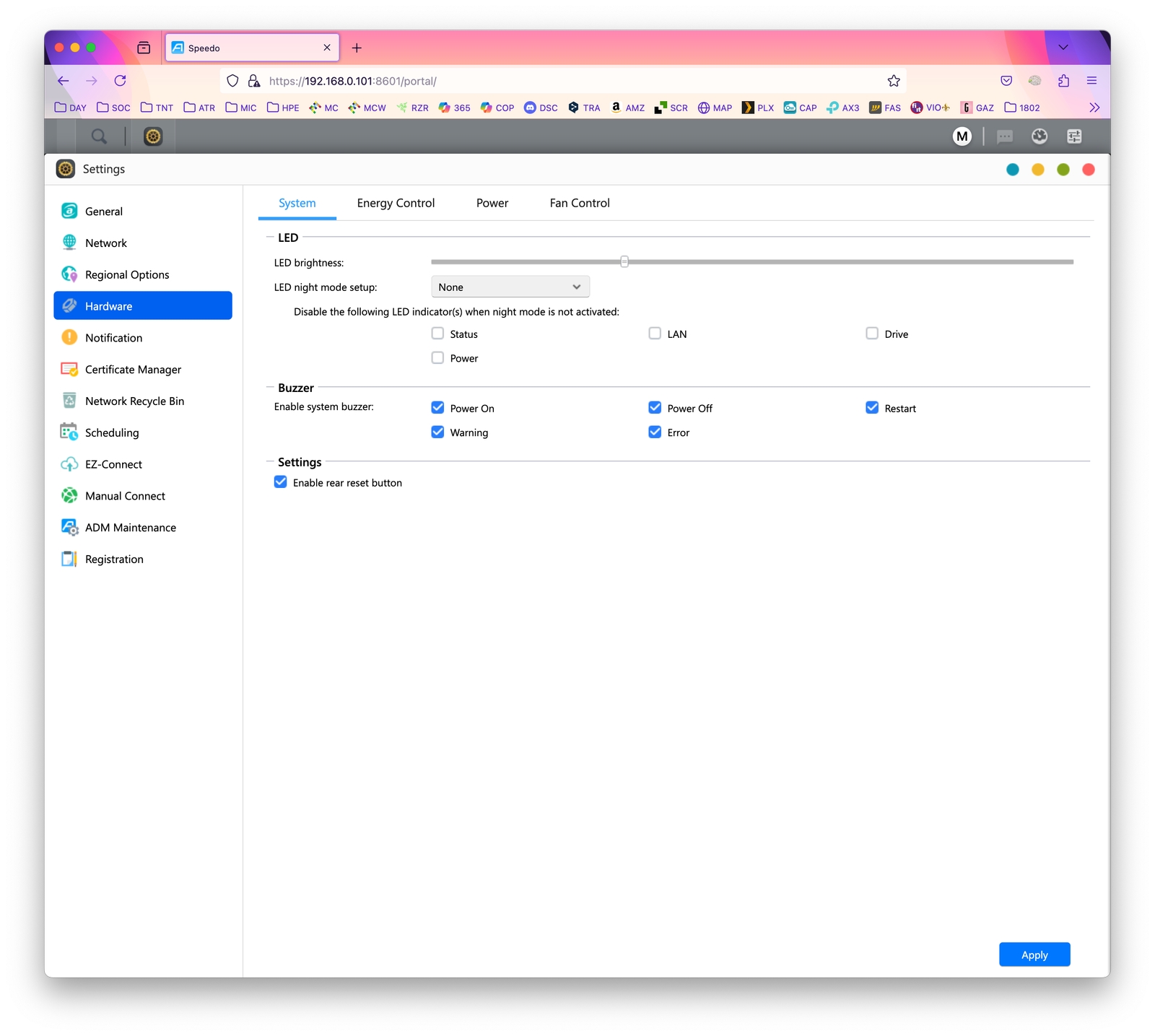Image resolution: width=1155 pixels, height=1036 pixels.
Task: Click the EZ-Connect cloud icon
Action: pyautogui.click(x=69, y=463)
